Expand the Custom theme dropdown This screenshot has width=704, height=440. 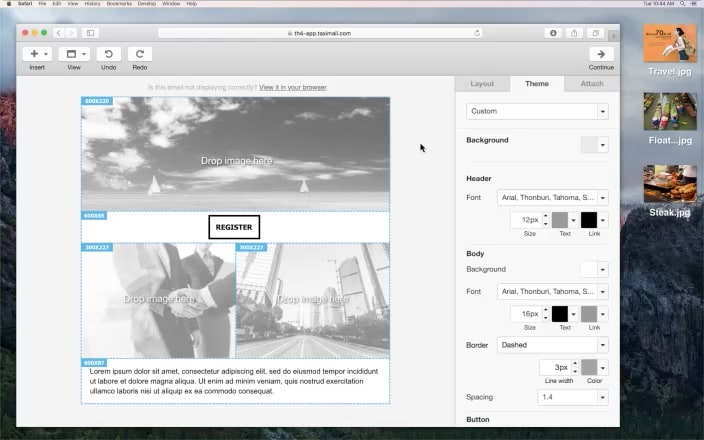(x=537, y=111)
